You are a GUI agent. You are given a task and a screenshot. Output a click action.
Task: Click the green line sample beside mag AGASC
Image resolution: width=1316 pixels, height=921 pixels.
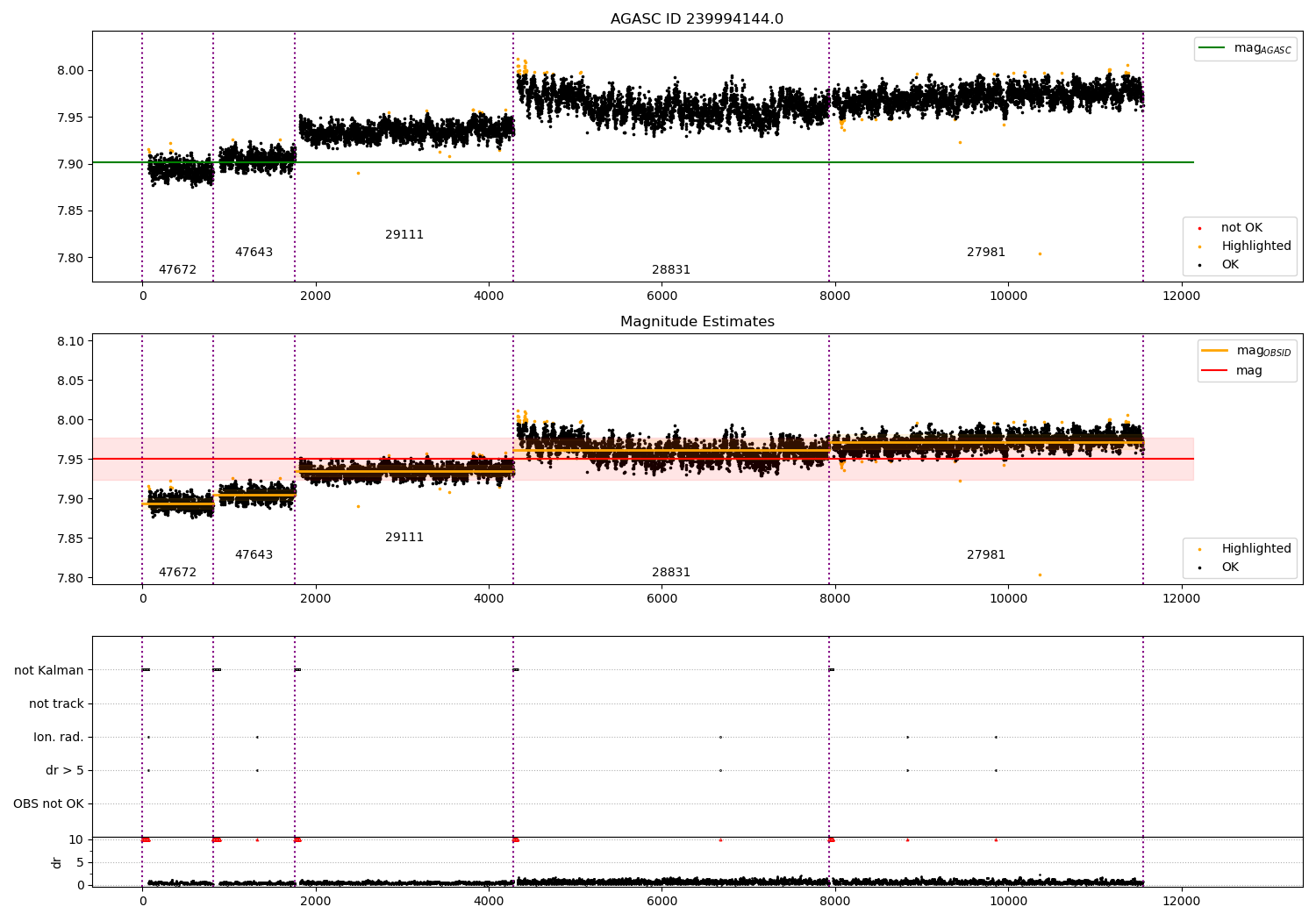coord(1213,48)
